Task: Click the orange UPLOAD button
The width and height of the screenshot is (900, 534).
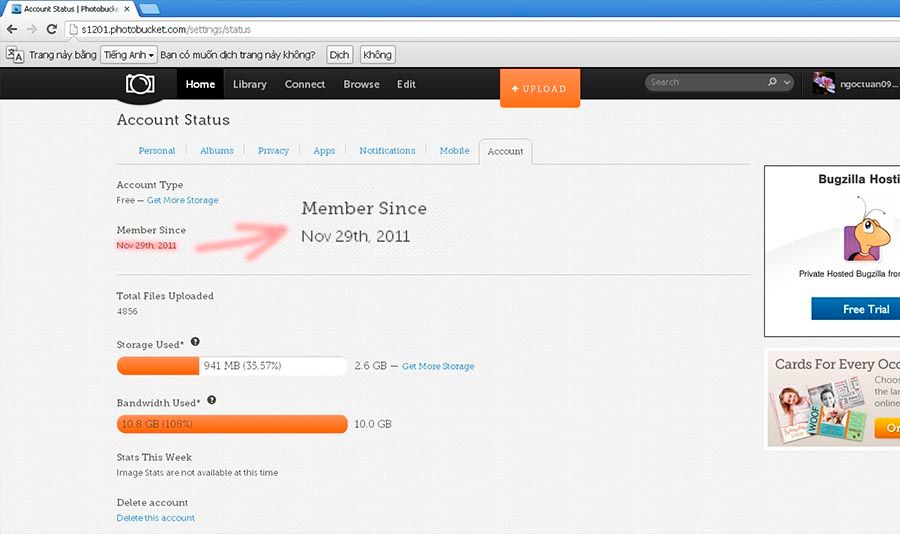Action: [540, 88]
